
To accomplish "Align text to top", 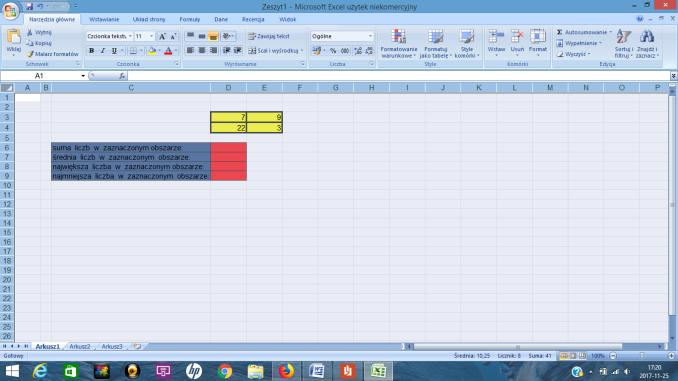I will [190, 36].
